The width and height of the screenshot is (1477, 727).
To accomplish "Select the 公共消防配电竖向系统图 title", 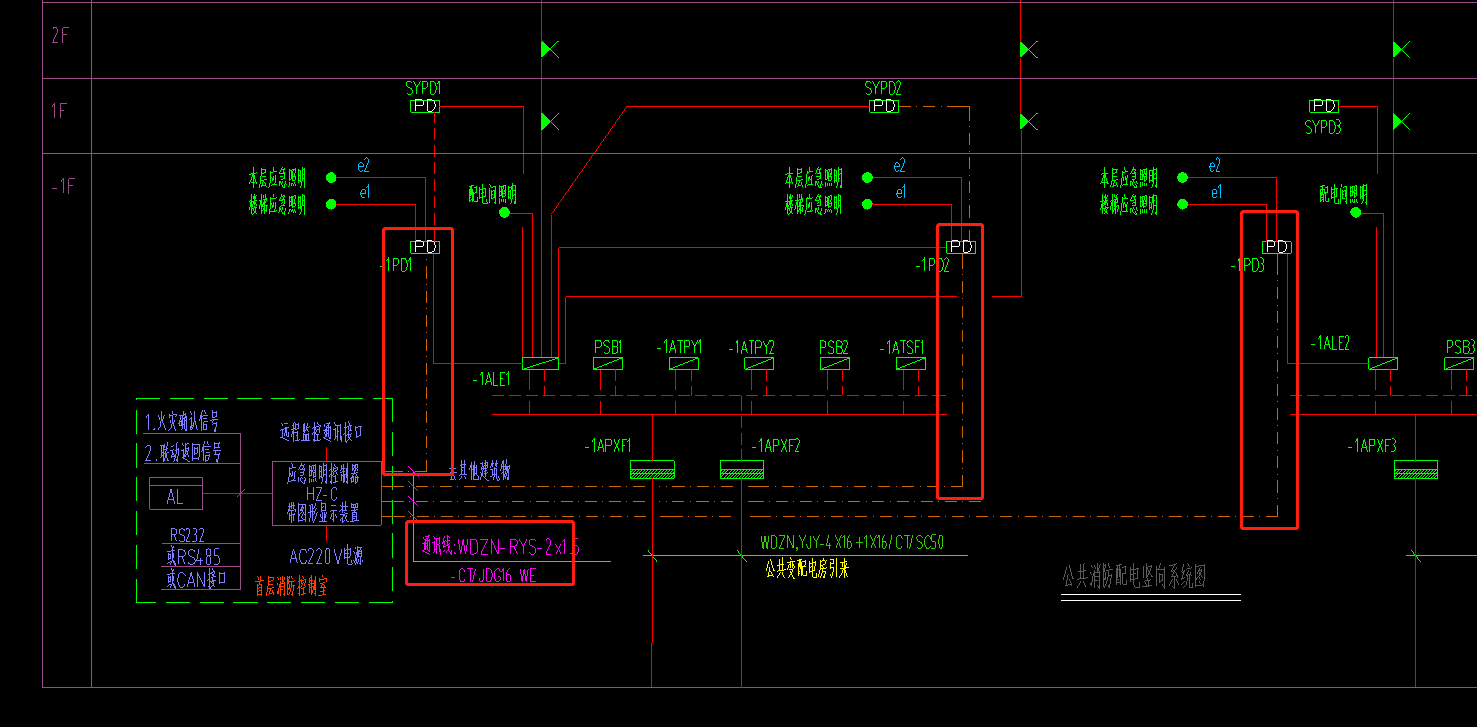I will click(1134, 576).
